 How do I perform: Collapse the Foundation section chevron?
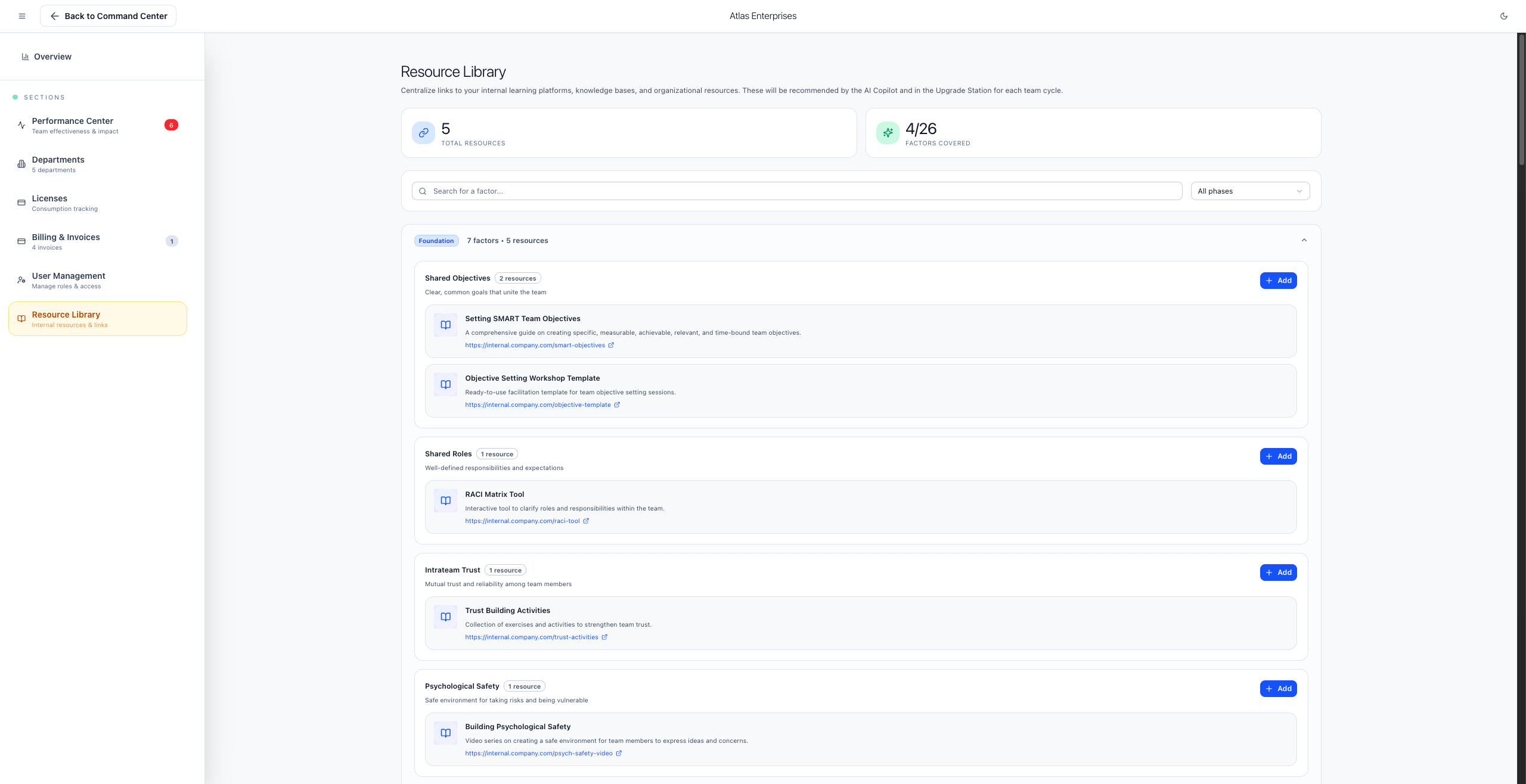pos(1304,241)
